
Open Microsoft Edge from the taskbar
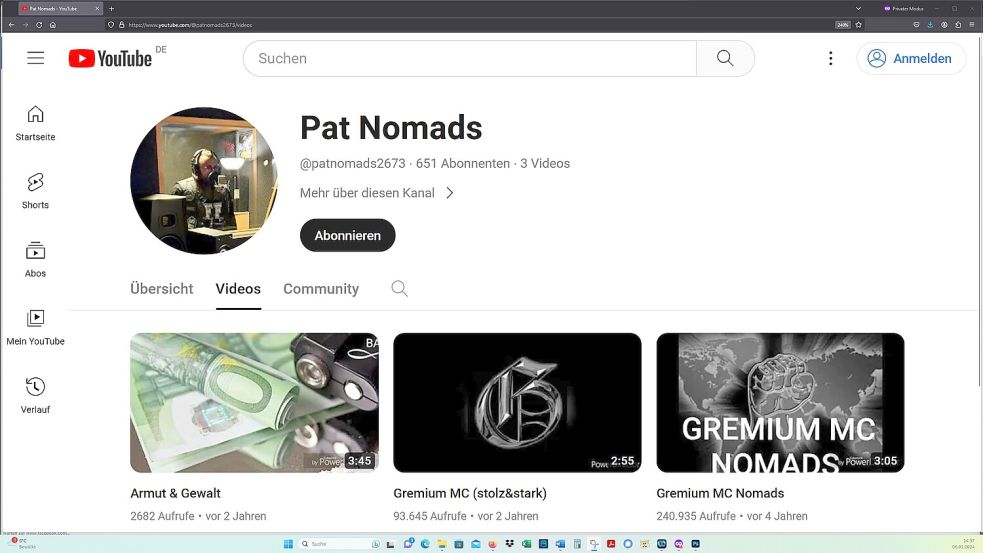[425, 544]
